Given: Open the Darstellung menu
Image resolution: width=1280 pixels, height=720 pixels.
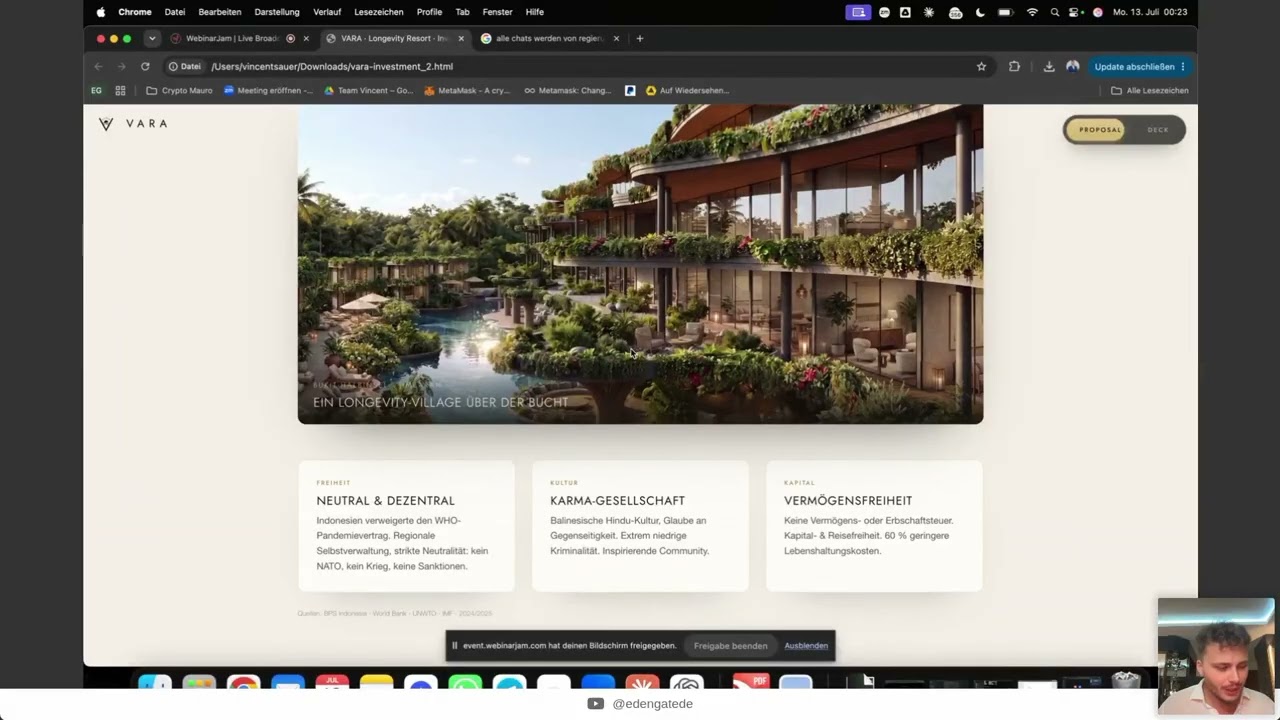Looking at the screenshot, I should pyautogui.click(x=277, y=12).
